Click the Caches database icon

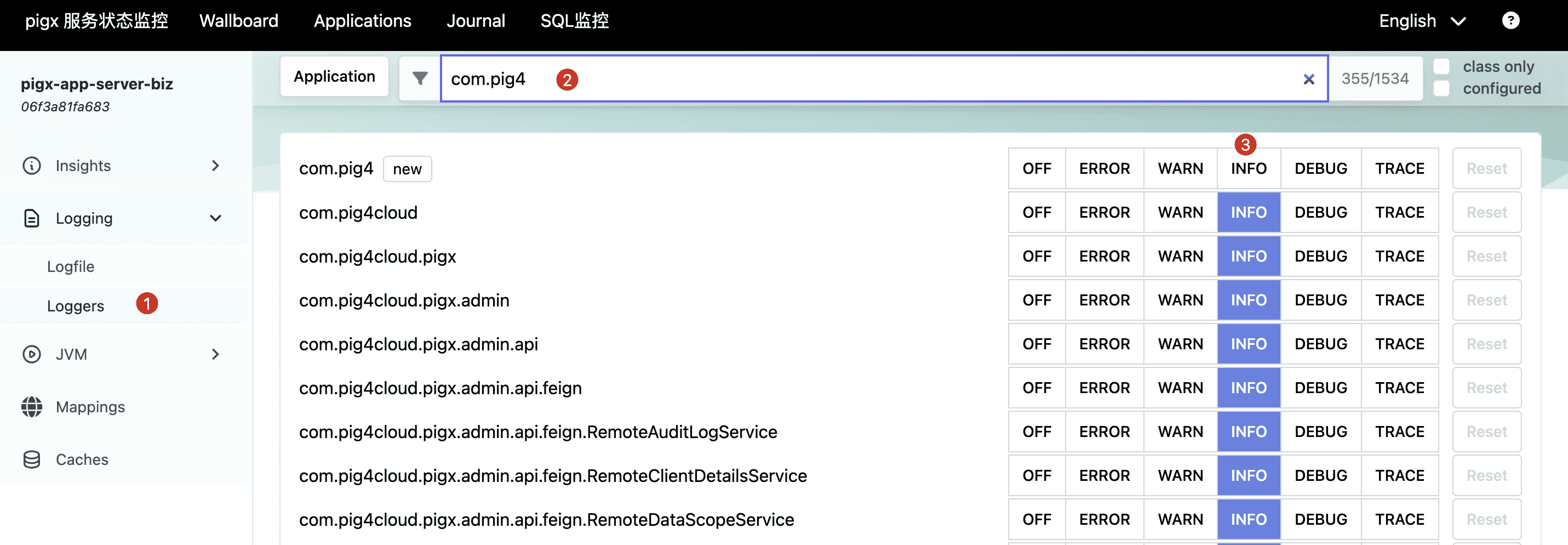(32, 460)
